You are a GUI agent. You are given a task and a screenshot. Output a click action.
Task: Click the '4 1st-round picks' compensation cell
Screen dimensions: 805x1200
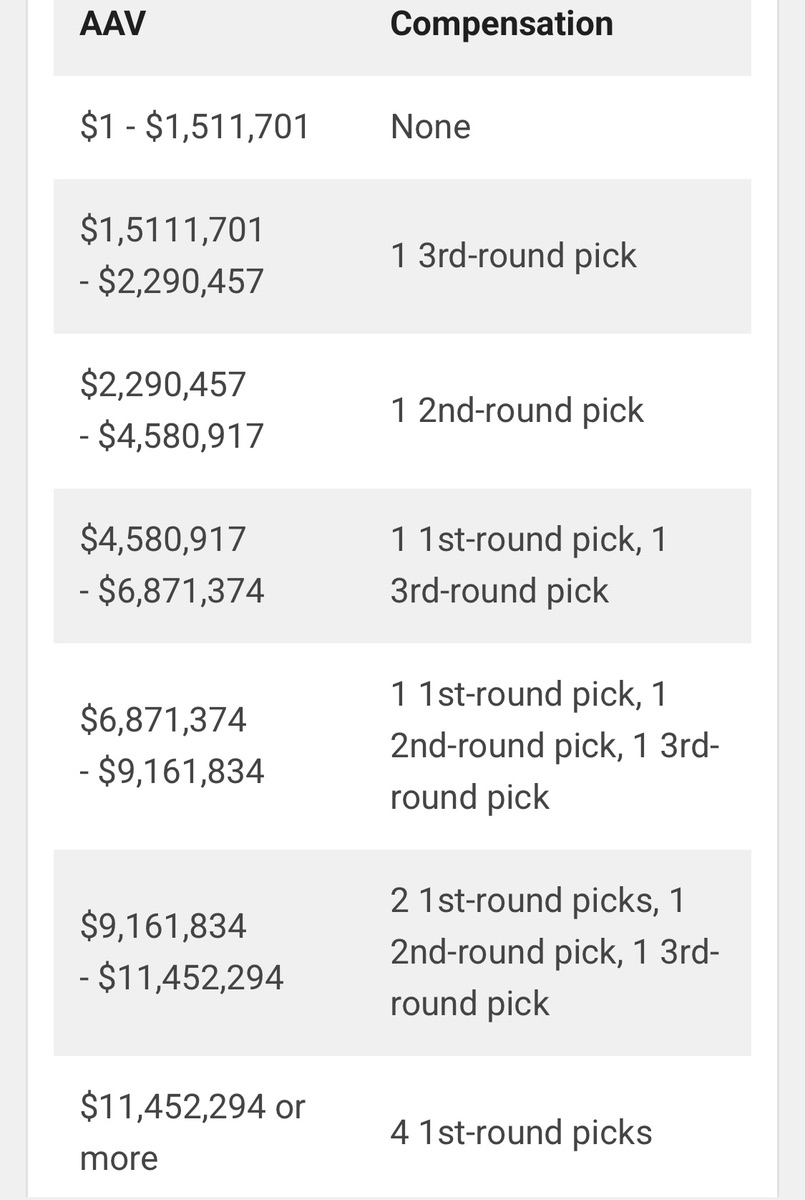point(521,1133)
